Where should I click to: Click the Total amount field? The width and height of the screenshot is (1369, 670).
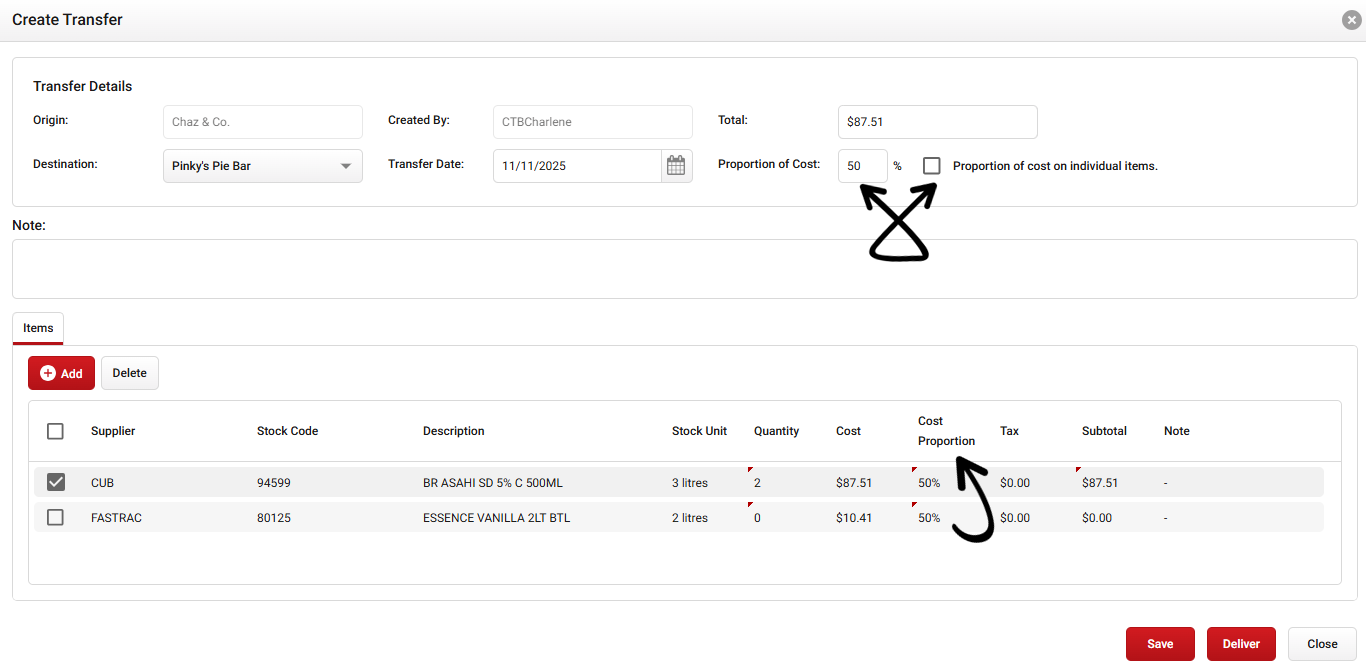click(937, 122)
